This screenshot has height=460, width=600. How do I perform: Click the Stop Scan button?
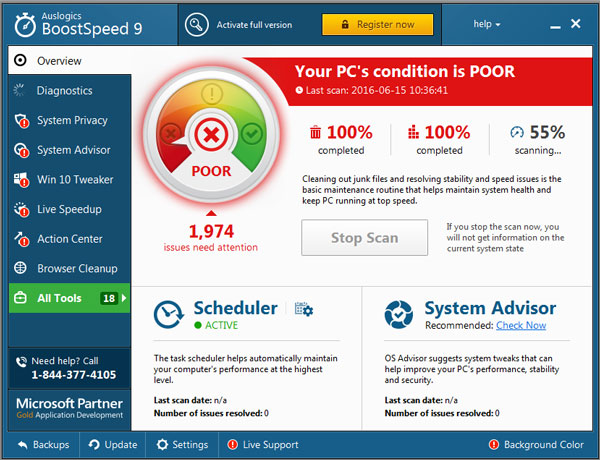coord(364,237)
